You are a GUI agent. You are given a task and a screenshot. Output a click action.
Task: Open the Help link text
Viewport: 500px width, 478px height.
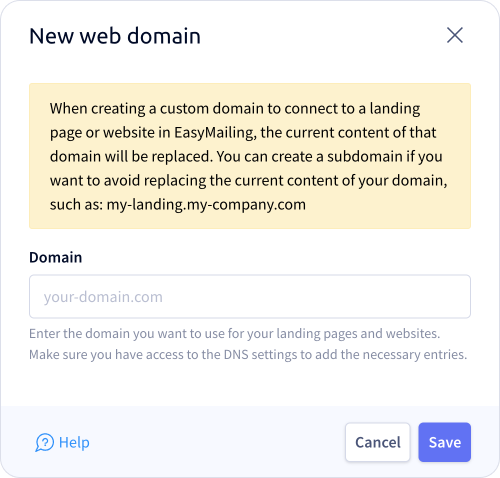pyautogui.click(x=74, y=442)
